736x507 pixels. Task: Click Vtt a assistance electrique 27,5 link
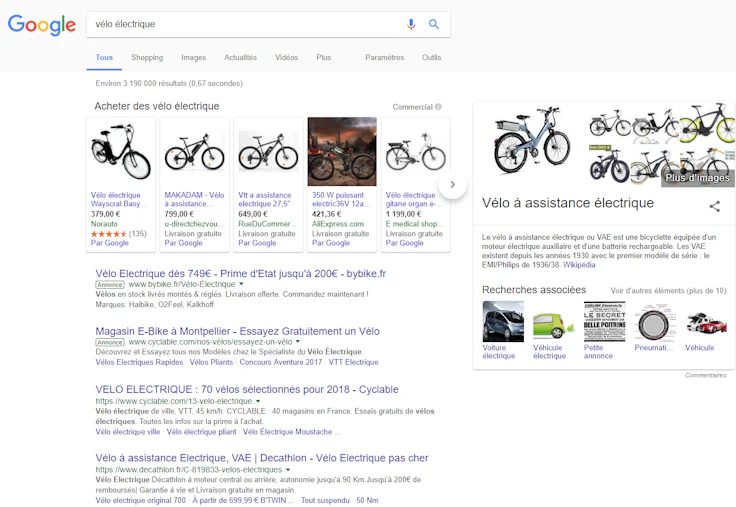265,200
